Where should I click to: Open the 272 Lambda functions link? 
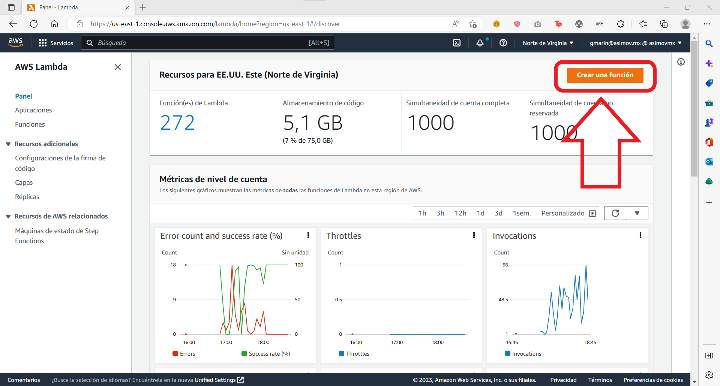pos(177,123)
